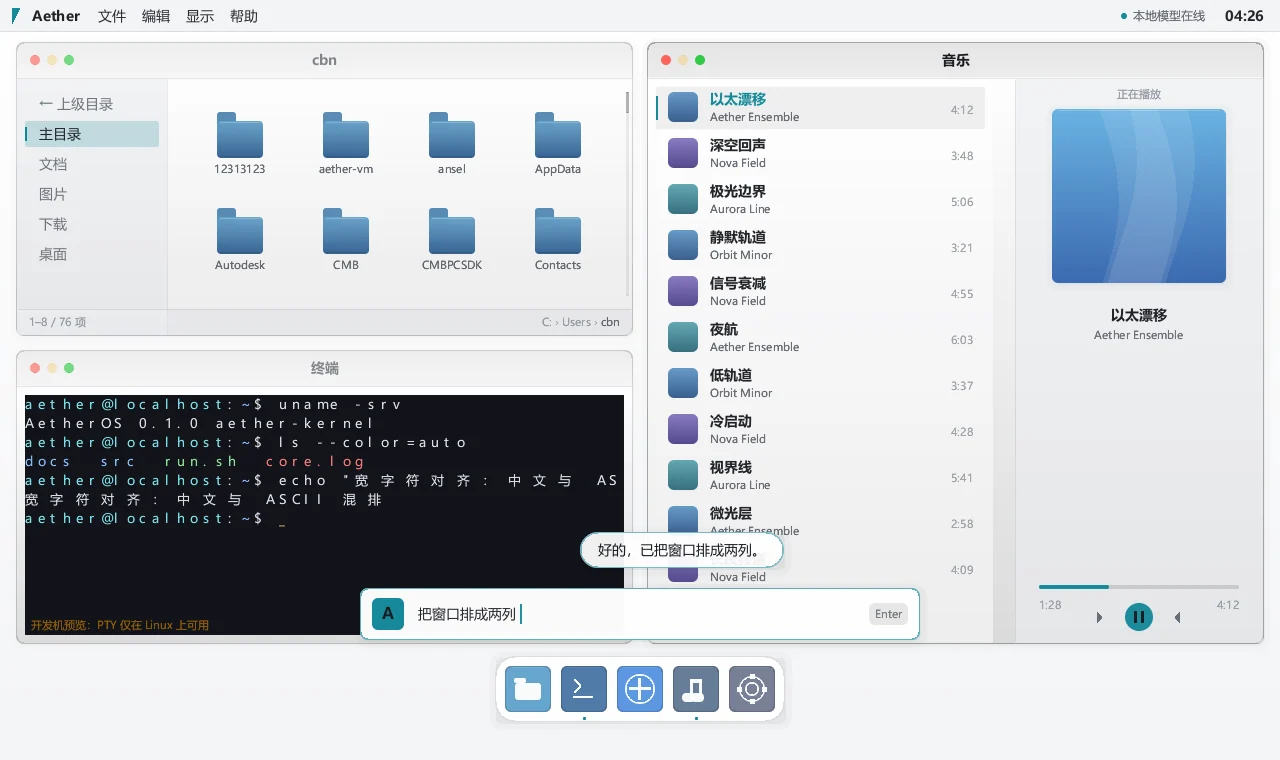Open the 编辑 menu

[x=156, y=16]
